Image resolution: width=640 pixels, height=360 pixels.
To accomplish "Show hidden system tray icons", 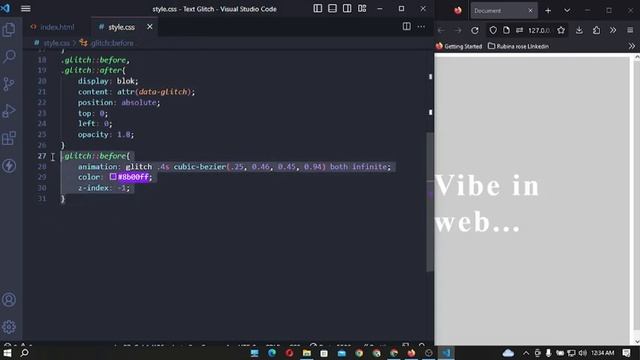I will point(526,353).
